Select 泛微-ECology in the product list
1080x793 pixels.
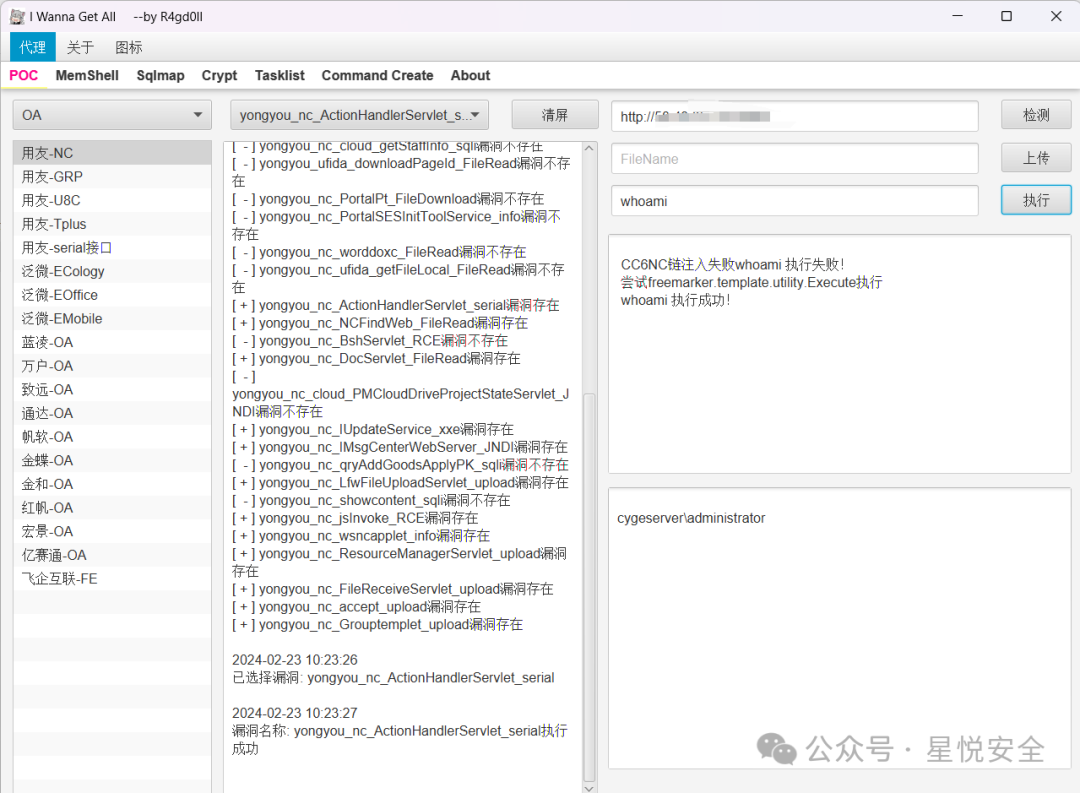coord(112,271)
